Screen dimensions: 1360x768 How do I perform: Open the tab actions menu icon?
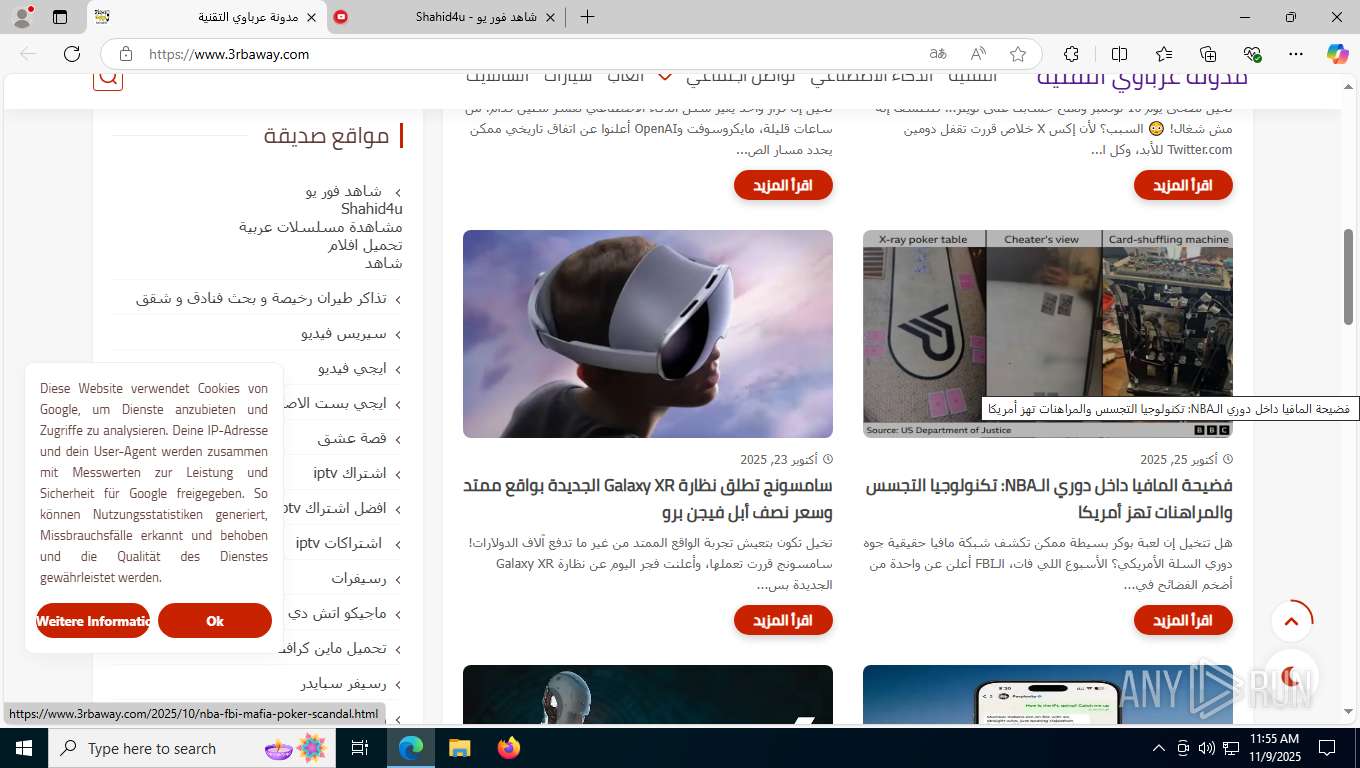(60, 17)
